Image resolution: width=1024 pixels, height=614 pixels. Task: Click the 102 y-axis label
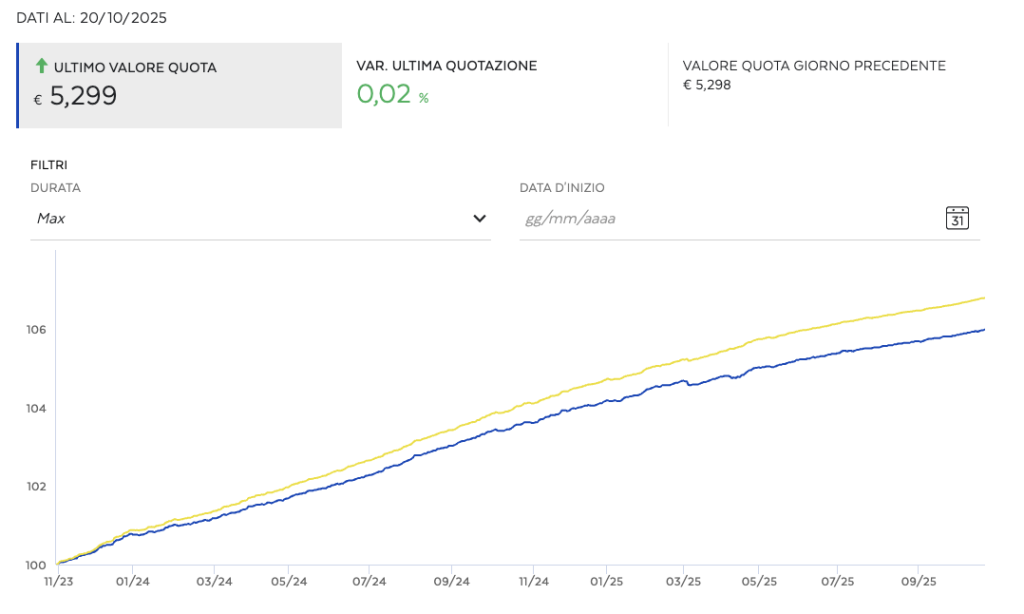pos(36,487)
